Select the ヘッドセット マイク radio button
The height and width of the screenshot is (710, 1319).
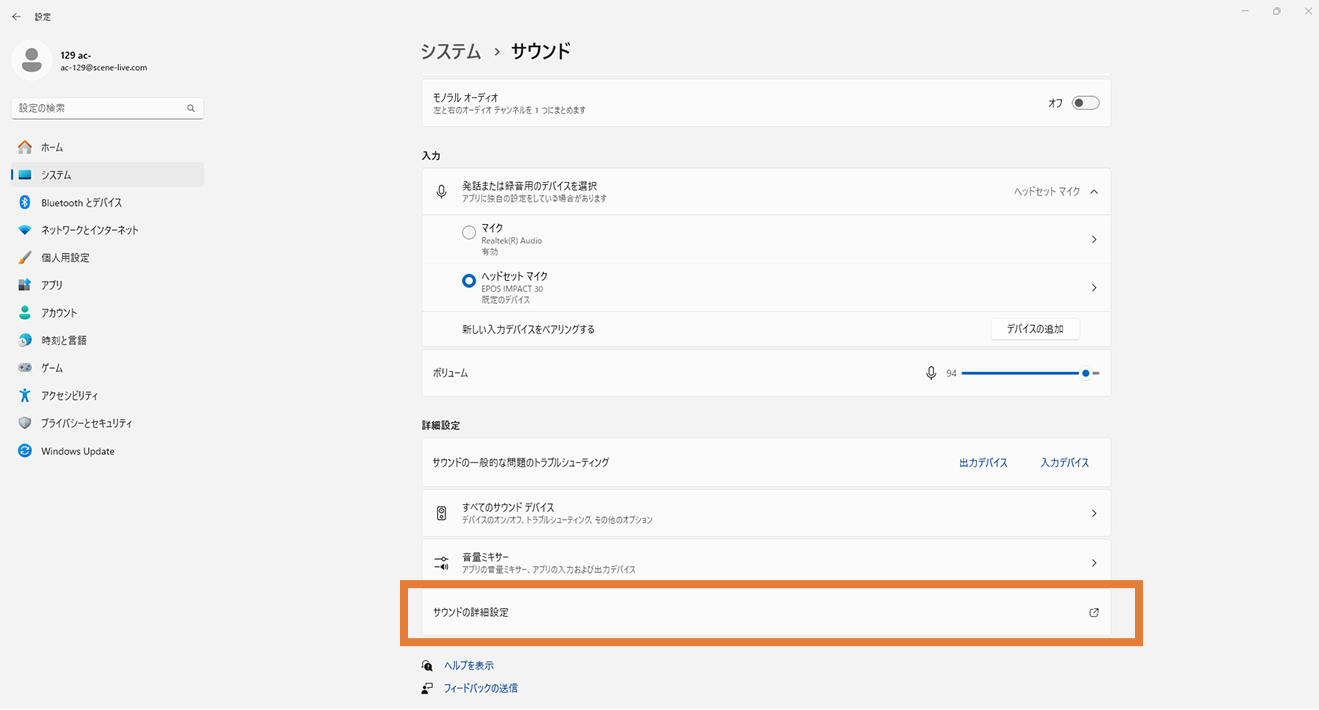coord(469,281)
